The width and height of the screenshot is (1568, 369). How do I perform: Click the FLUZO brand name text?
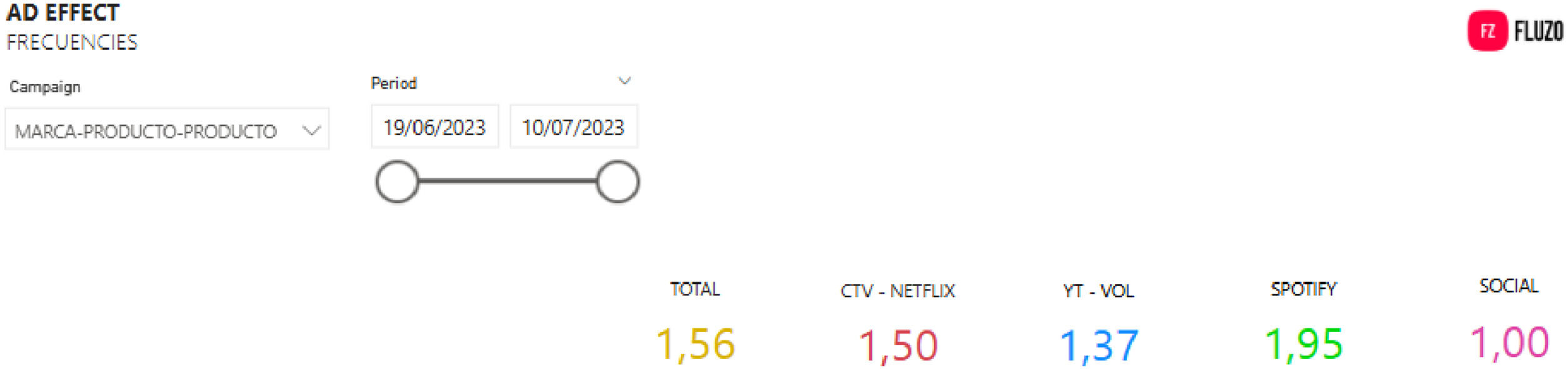click(1538, 31)
